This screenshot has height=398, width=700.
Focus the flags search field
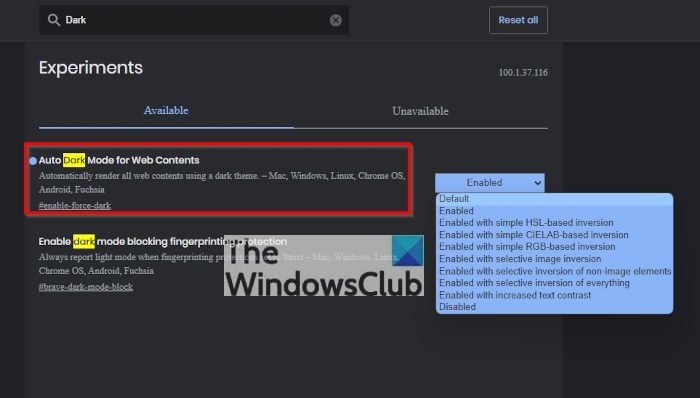(x=194, y=20)
